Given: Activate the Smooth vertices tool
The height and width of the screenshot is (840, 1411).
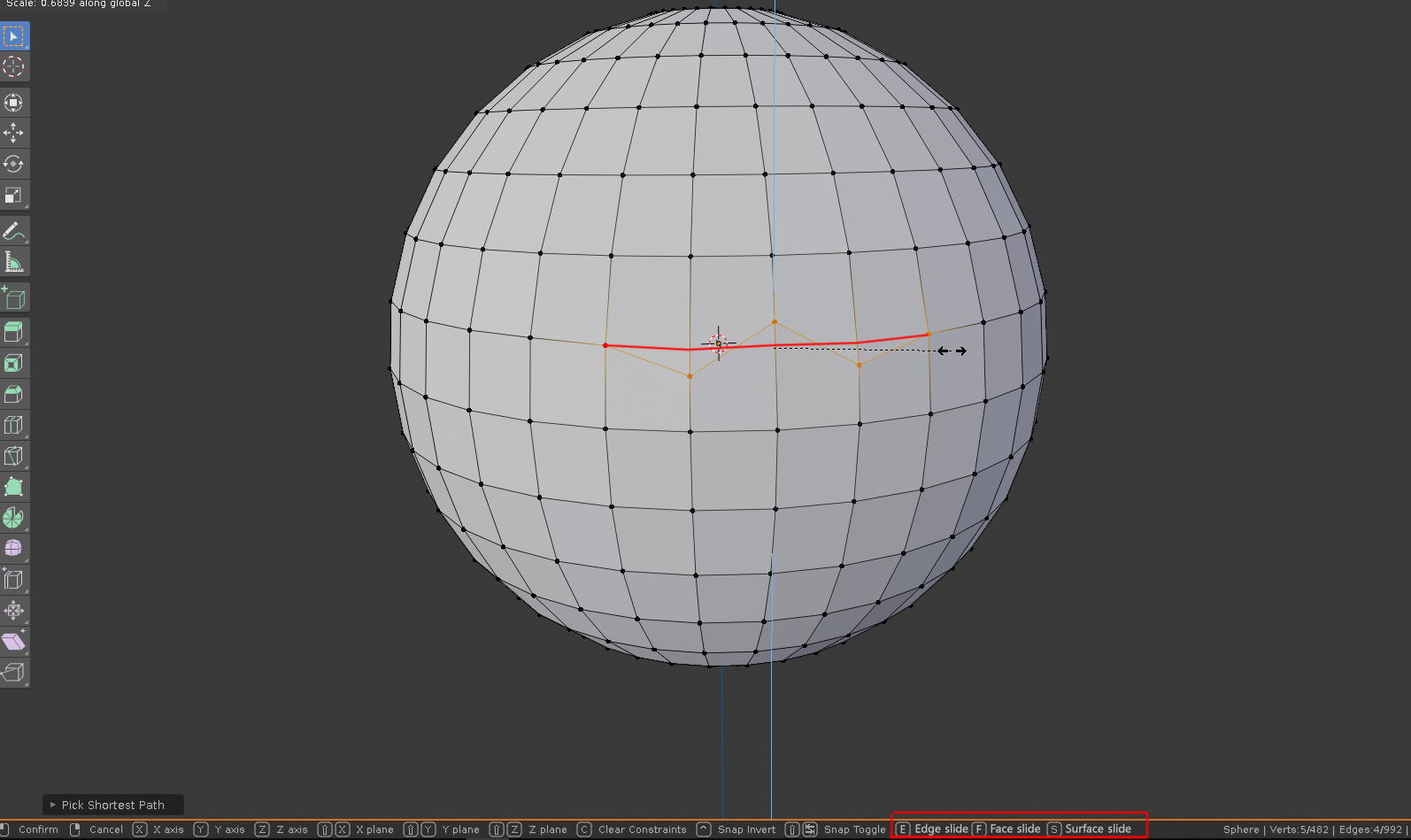Looking at the screenshot, I should pyautogui.click(x=14, y=549).
